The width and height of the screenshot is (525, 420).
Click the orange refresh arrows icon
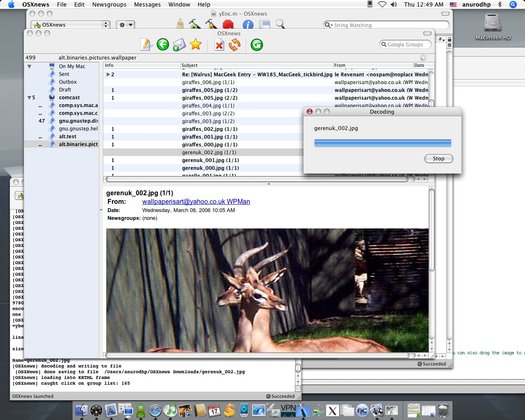click(235, 45)
